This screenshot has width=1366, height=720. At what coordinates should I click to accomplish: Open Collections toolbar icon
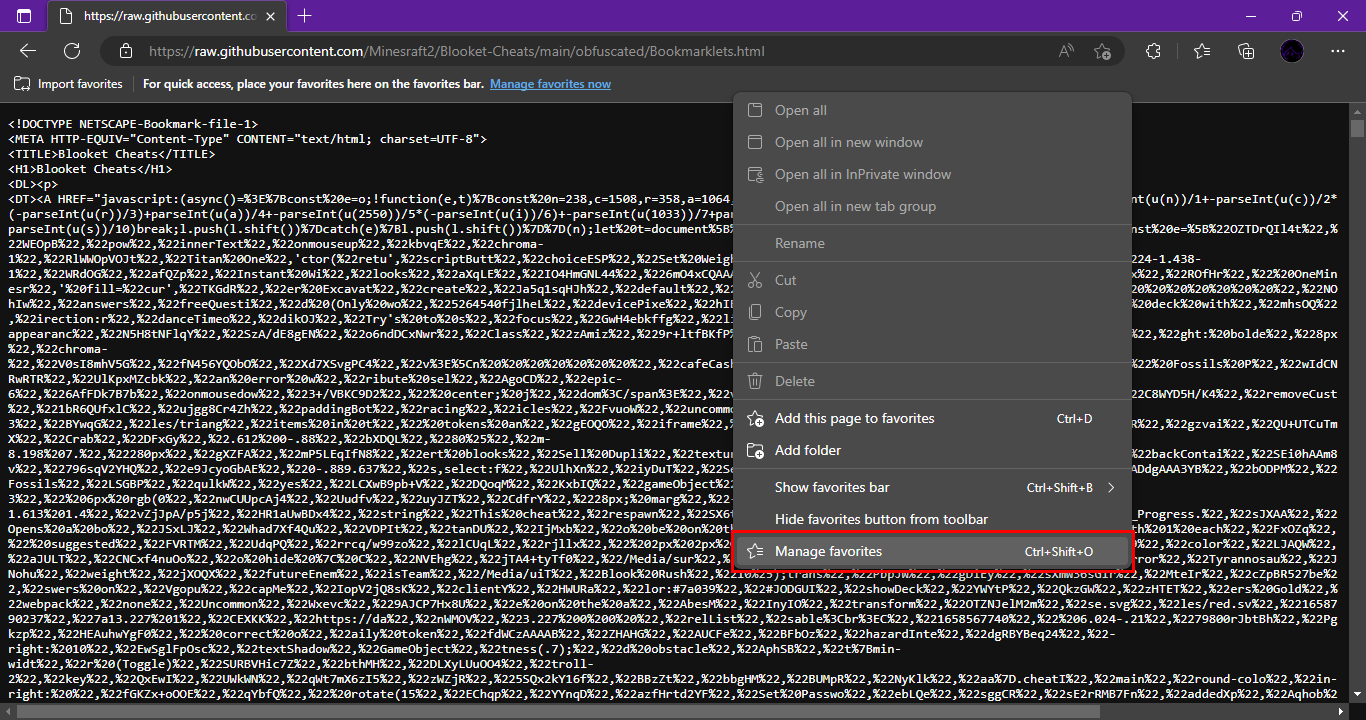[1246, 51]
